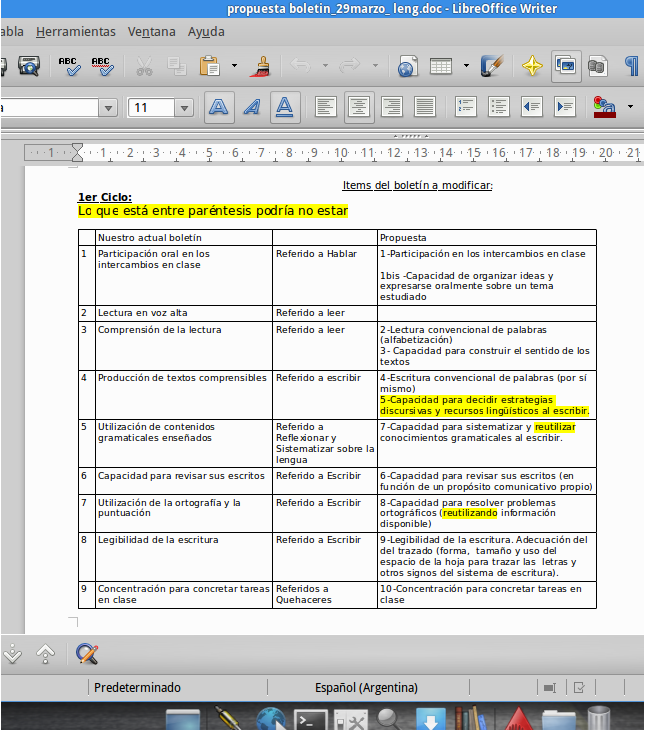Viewport: 645px width, 731px height.
Task: Click the Copy icon
Action: point(177,66)
